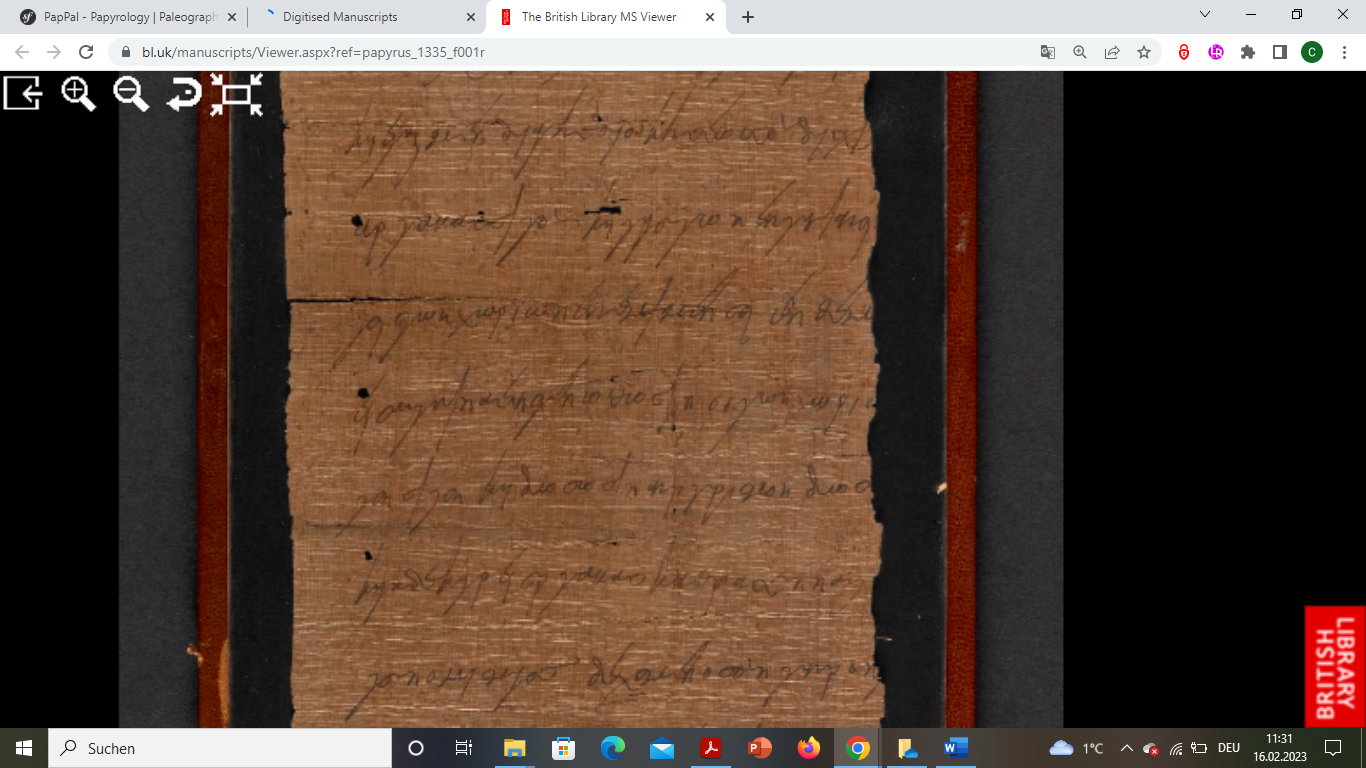Click the British Library logo

[x=1335, y=667]
